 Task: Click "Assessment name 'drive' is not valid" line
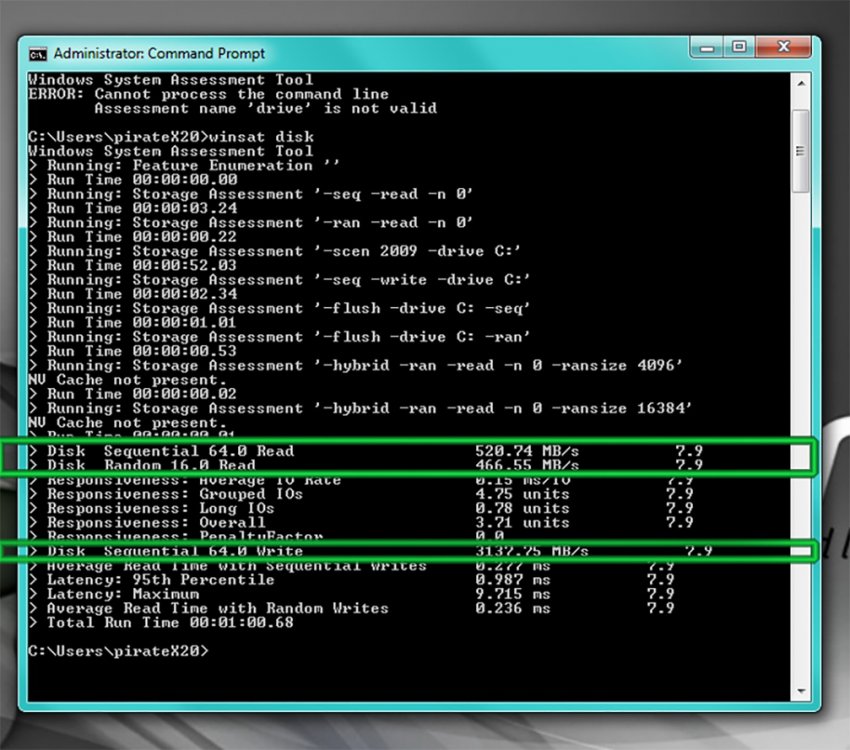tap(266, 108)
